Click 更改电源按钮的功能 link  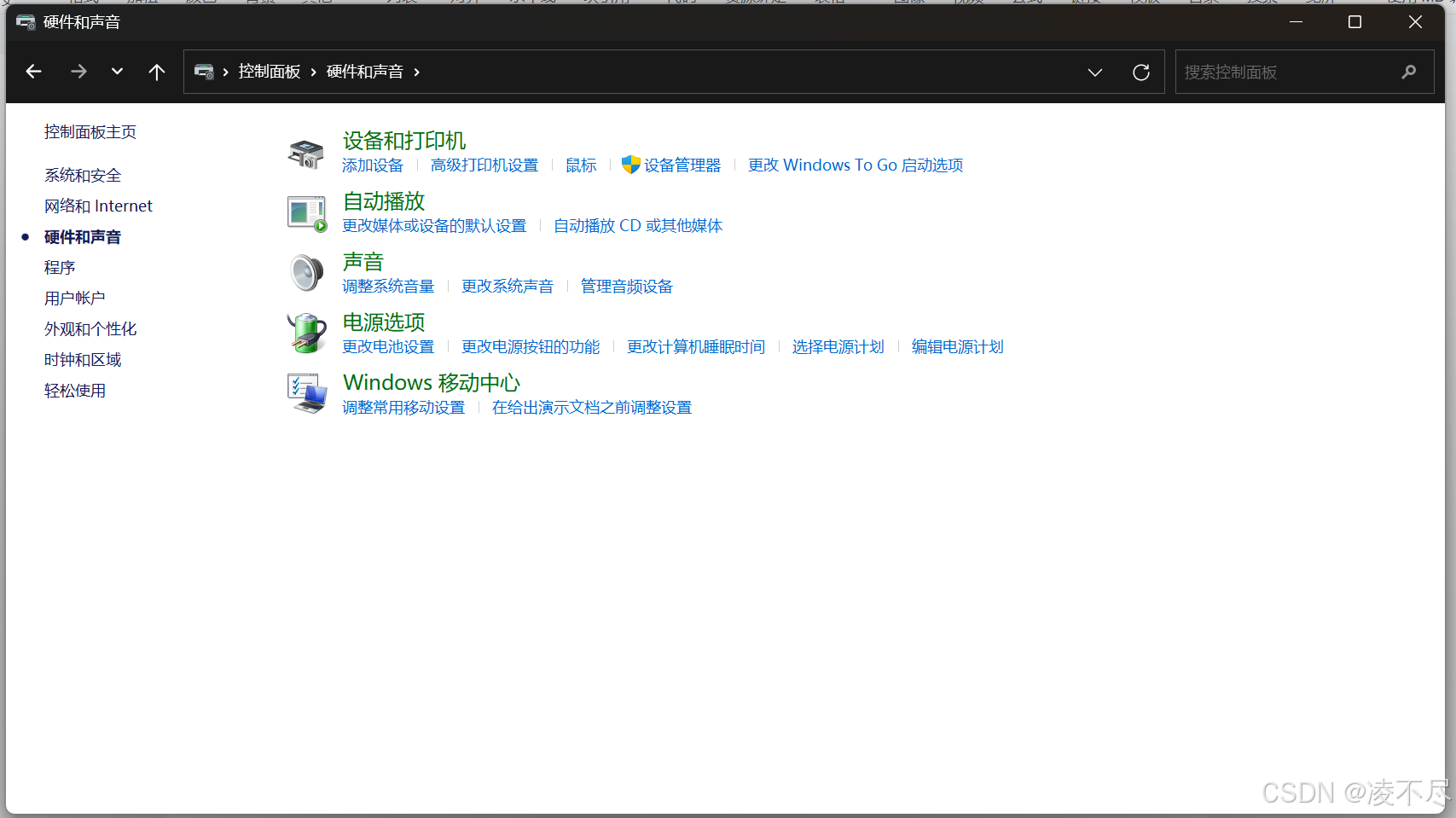pos(531,347)
